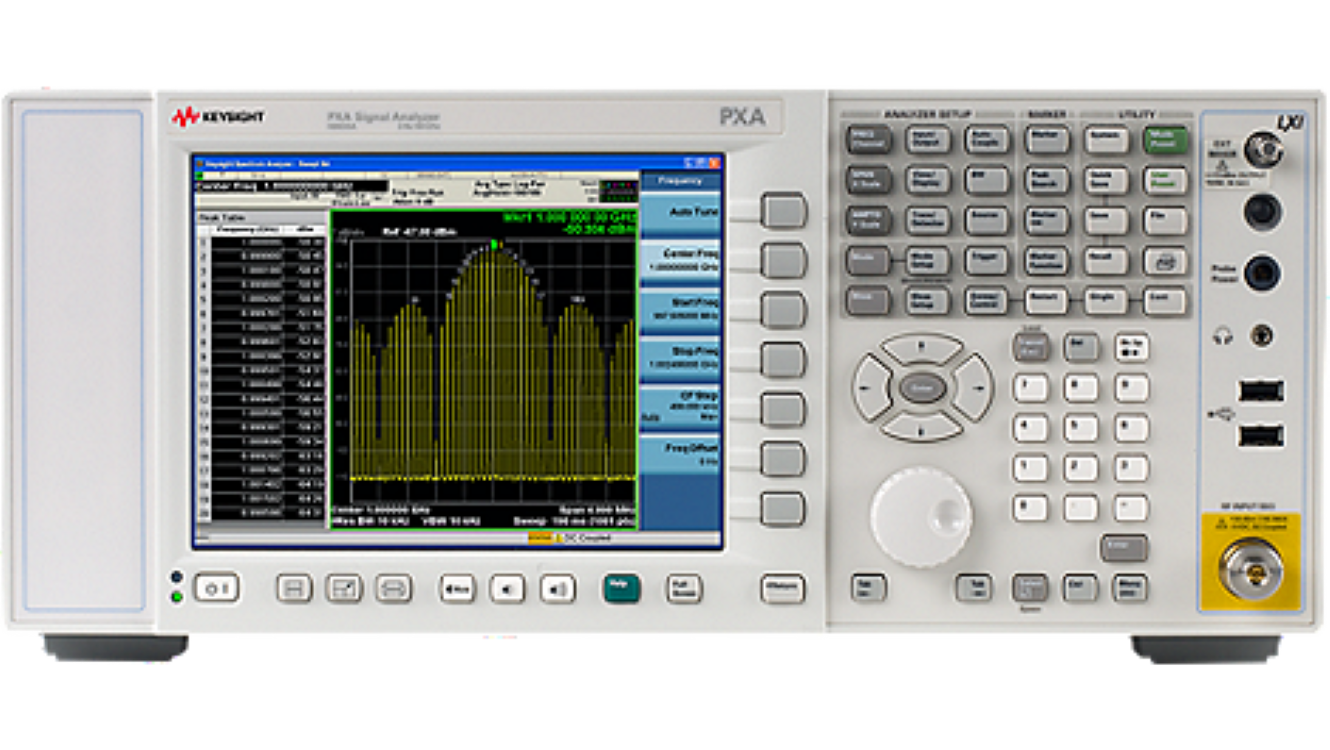The image size is (1330, 750).
Task: Click the Quick Save key
Action: click(1106, 181)
